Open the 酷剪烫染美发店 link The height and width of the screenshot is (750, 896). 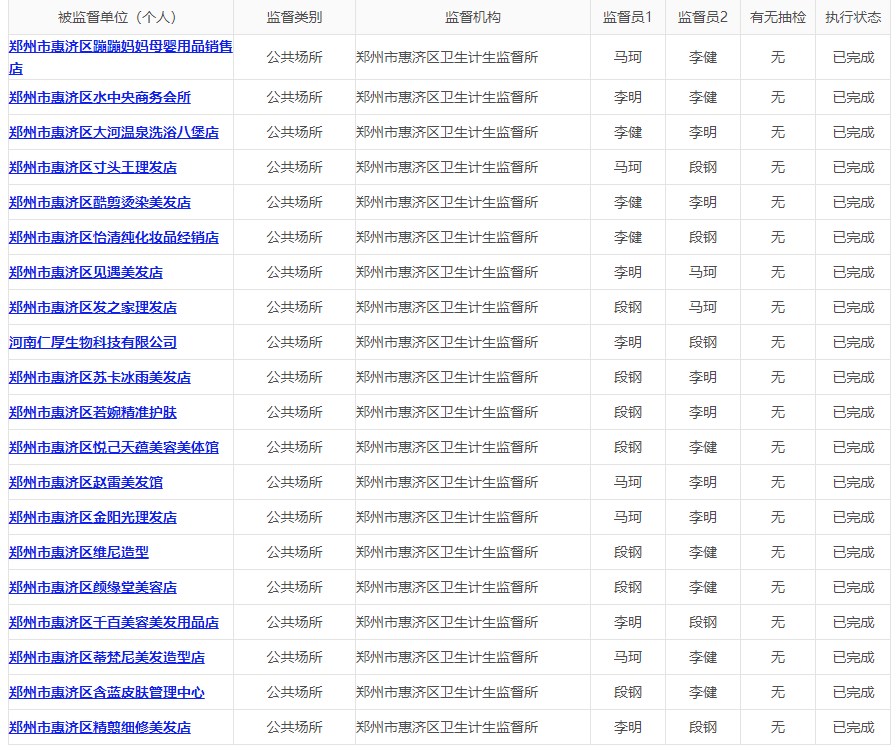pyautogui.click(x=99, y=202)
